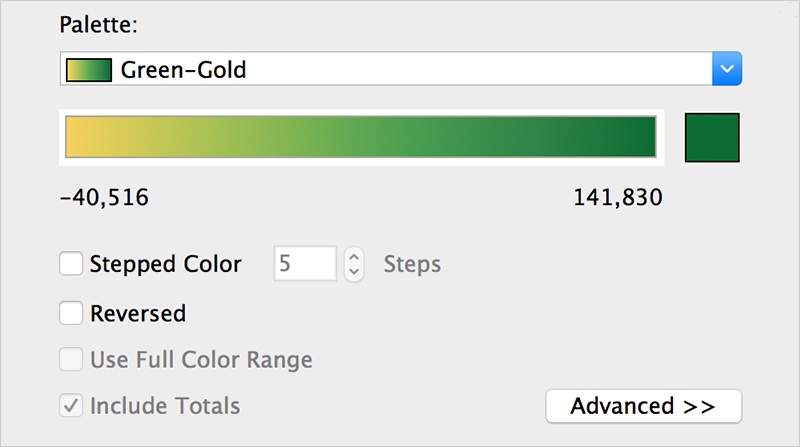Toggle the Reversed checkbox
Screen dimensions: 800x447
[x=71, y=313]
